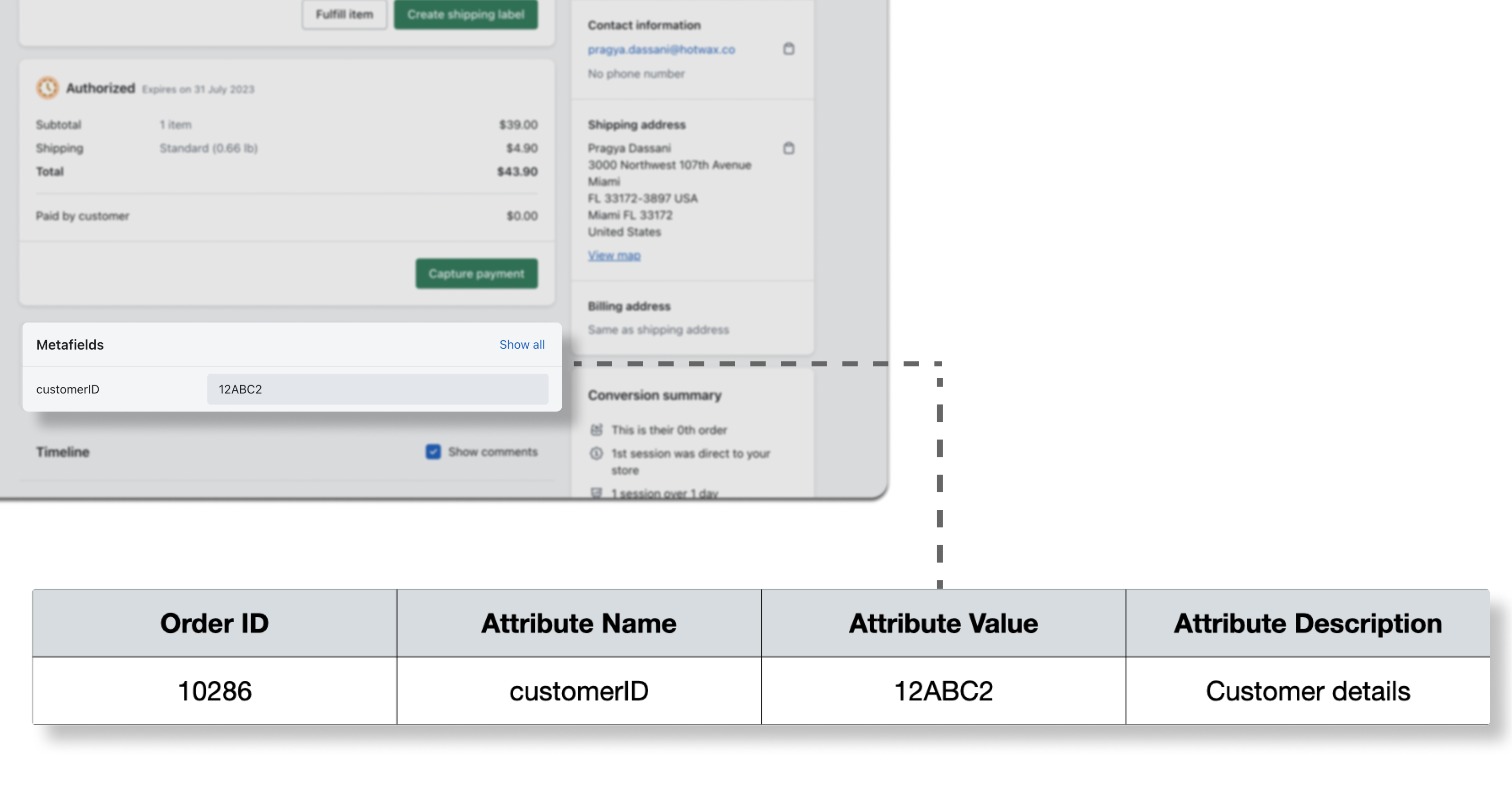Viewport: 1512px width, 792px height.
Task: Click the Create shipping label button
Action: [x=465, y=14]
